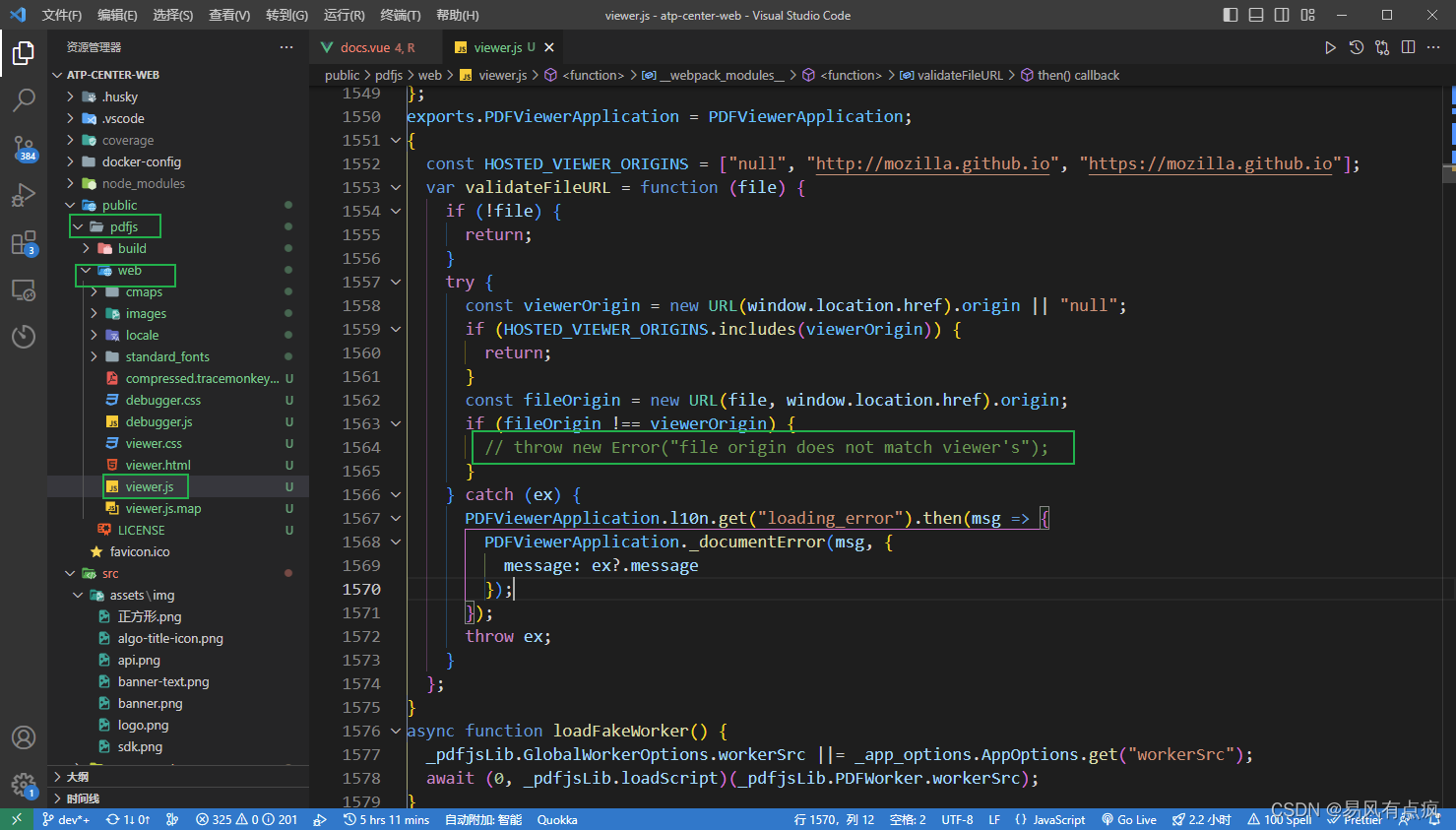Open the Extensions view icon
The image size is (1456, 830).
pos(24,242)
